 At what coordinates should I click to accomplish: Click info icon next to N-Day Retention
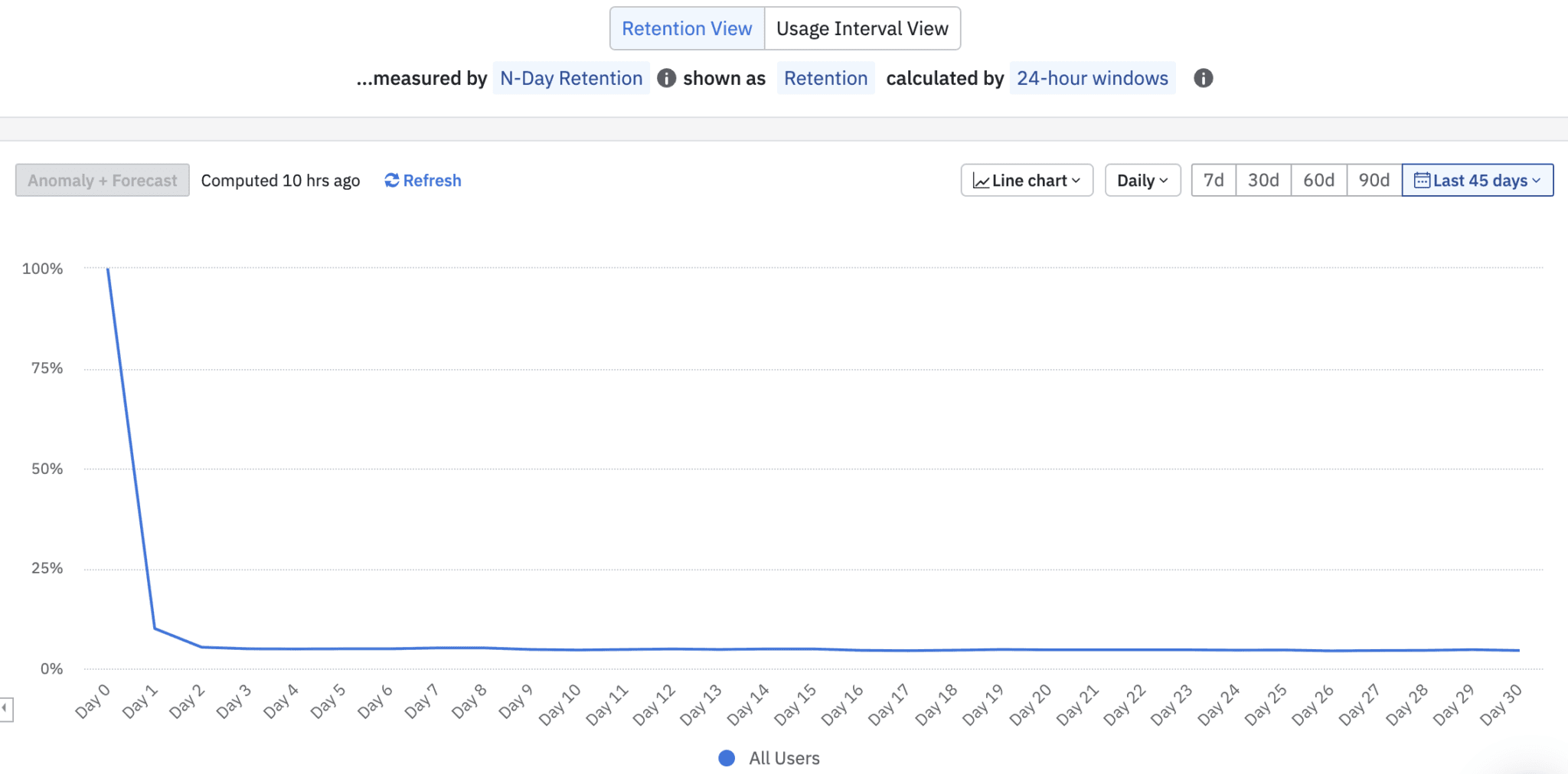tap(666, 78)
